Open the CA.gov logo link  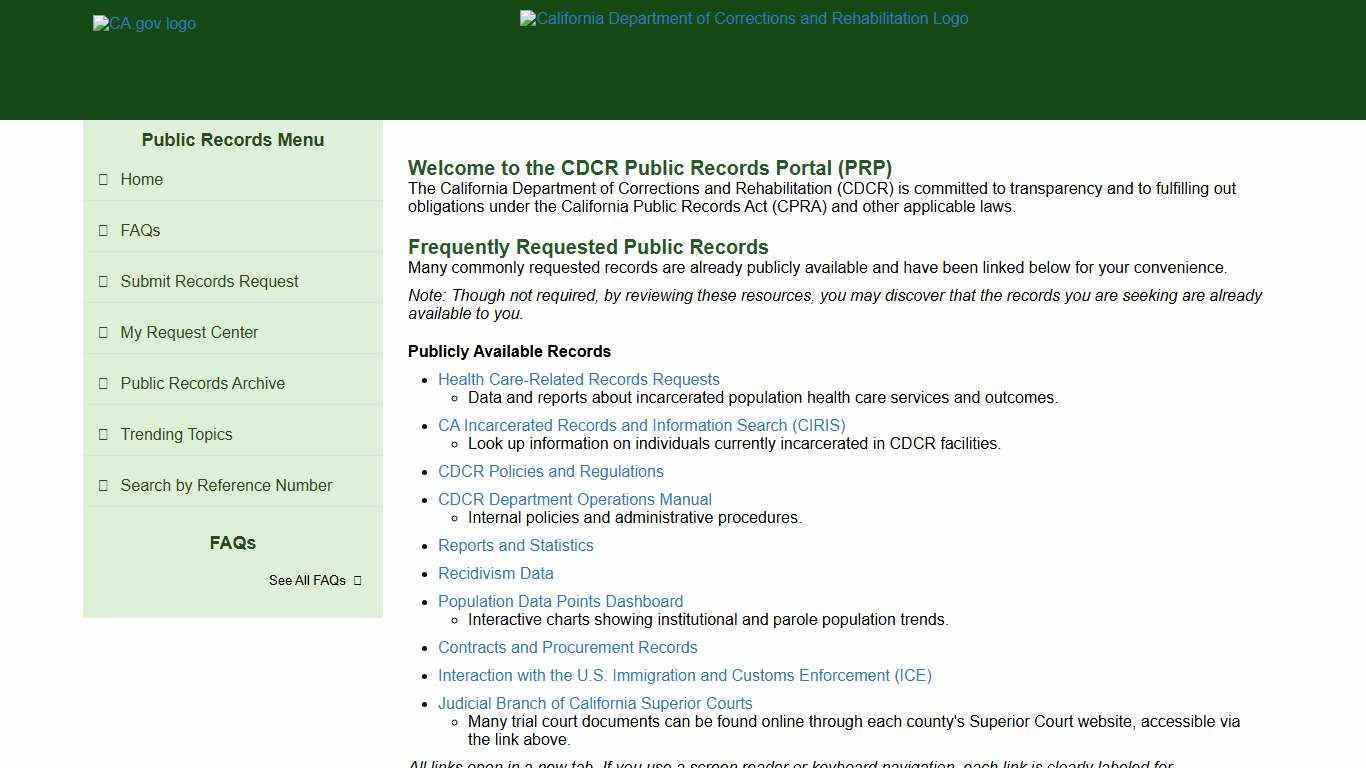144,23
